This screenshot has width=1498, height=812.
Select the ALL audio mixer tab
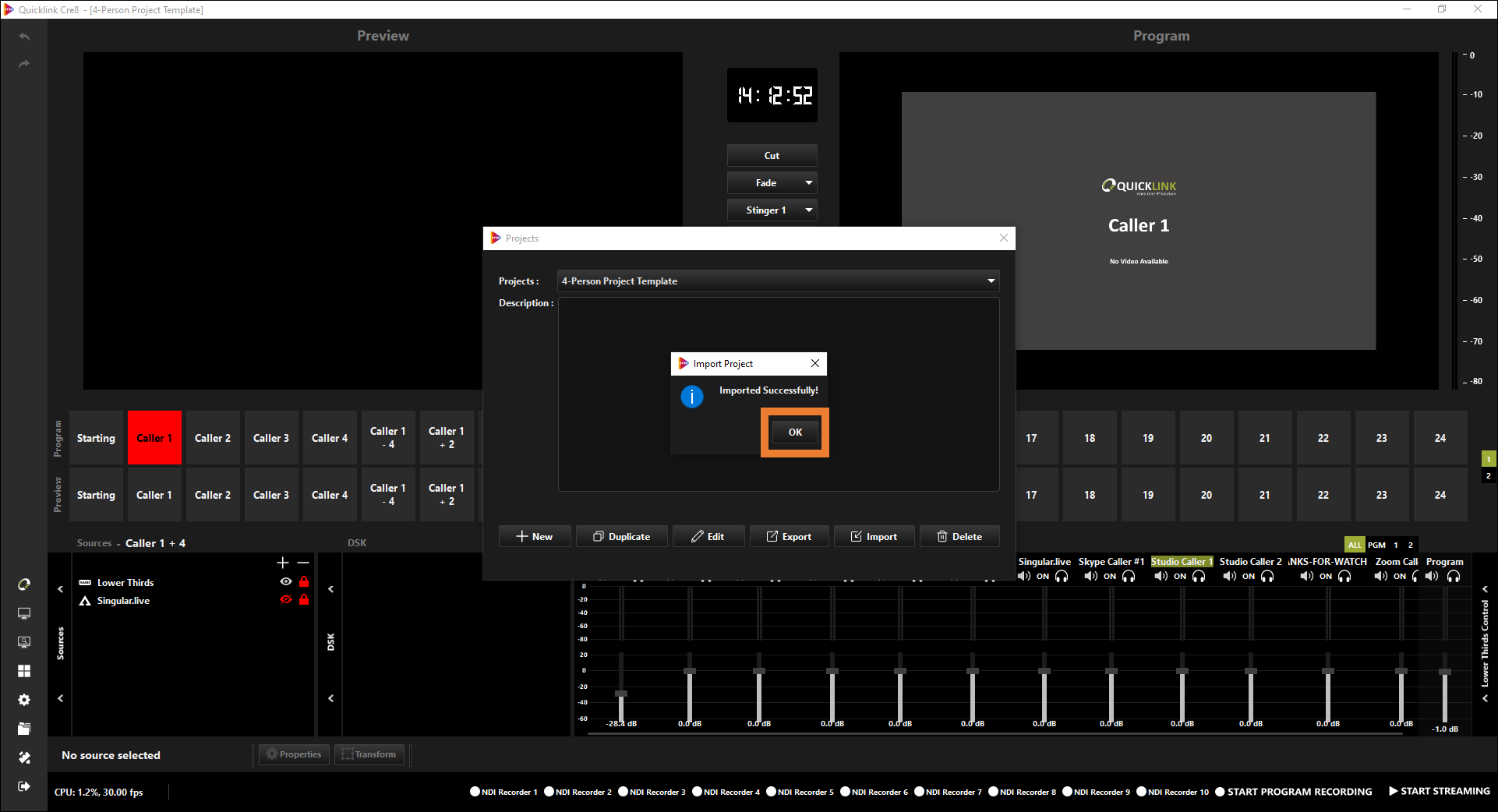[x=1355, y=545]
